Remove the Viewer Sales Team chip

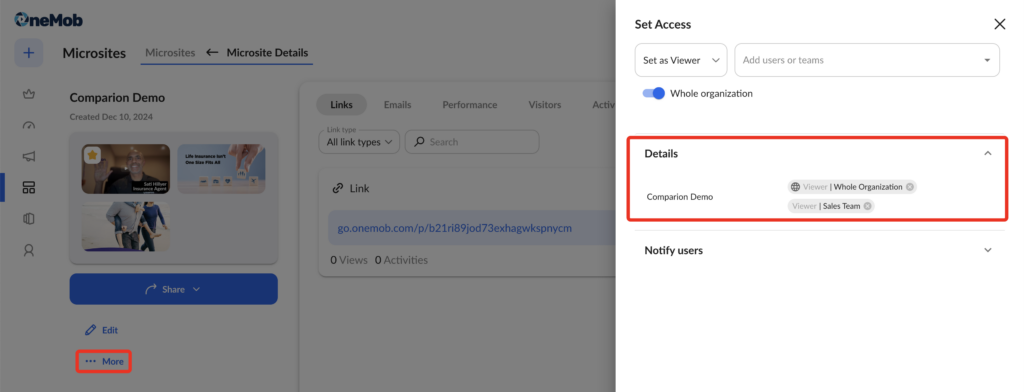click(x=867, y=206)
